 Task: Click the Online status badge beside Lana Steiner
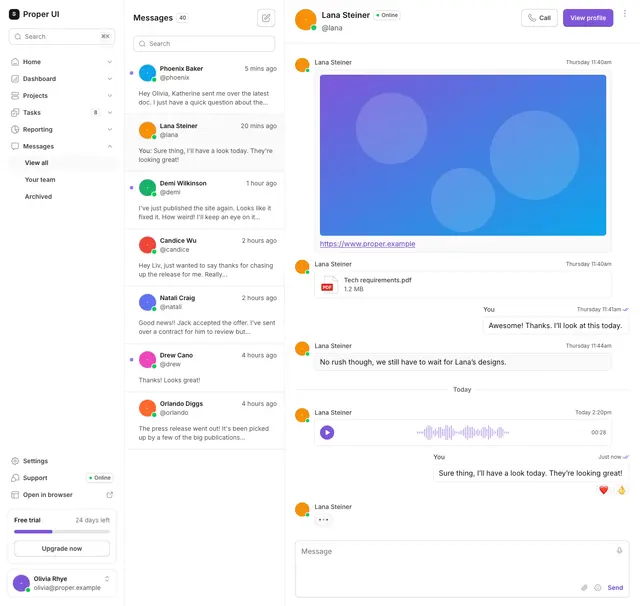387,15
